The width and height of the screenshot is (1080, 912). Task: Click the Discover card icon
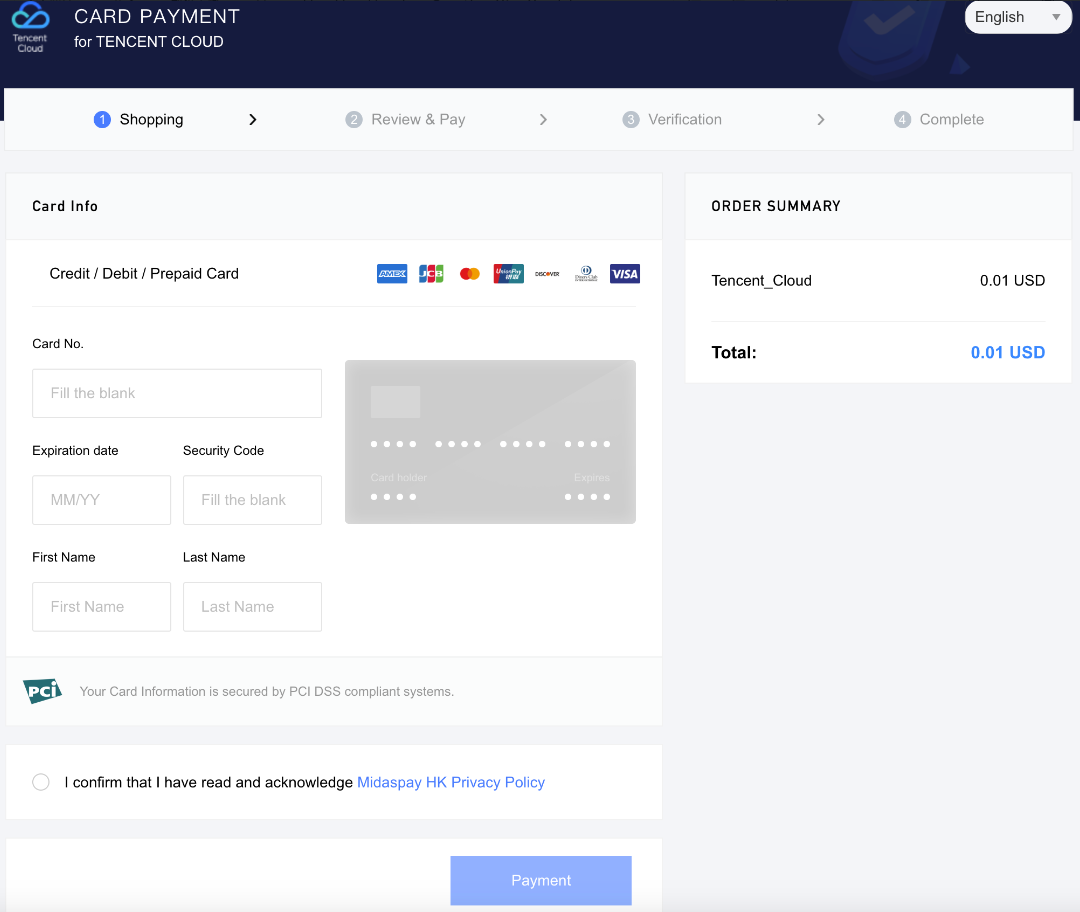coord(547,274)
